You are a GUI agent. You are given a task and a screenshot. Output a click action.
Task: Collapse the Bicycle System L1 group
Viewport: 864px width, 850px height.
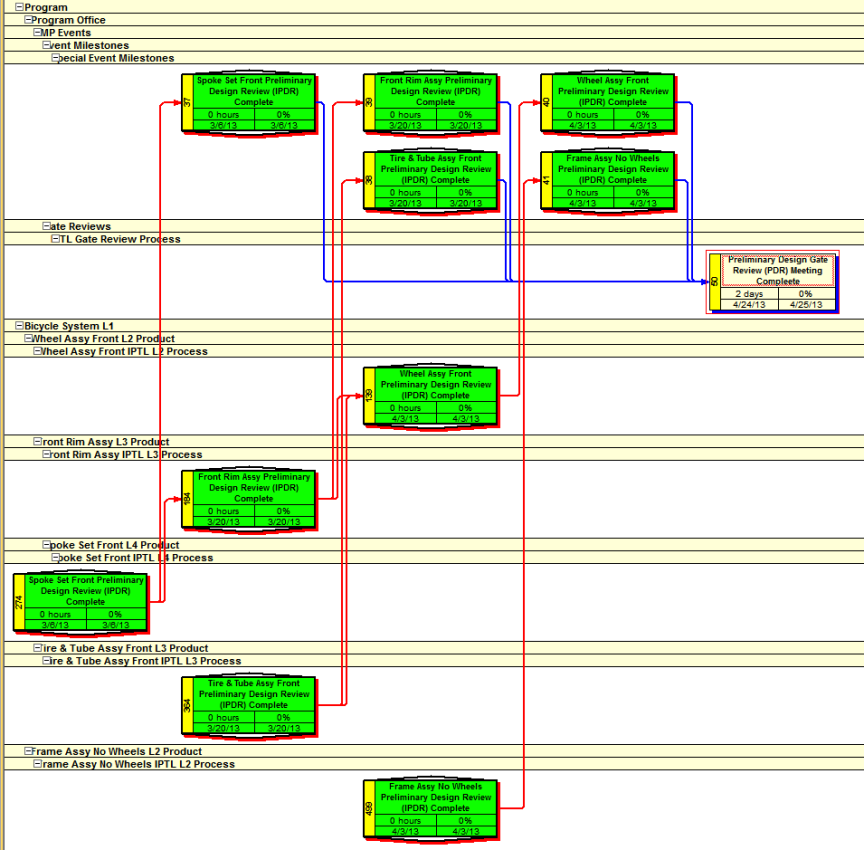(19, 326)
